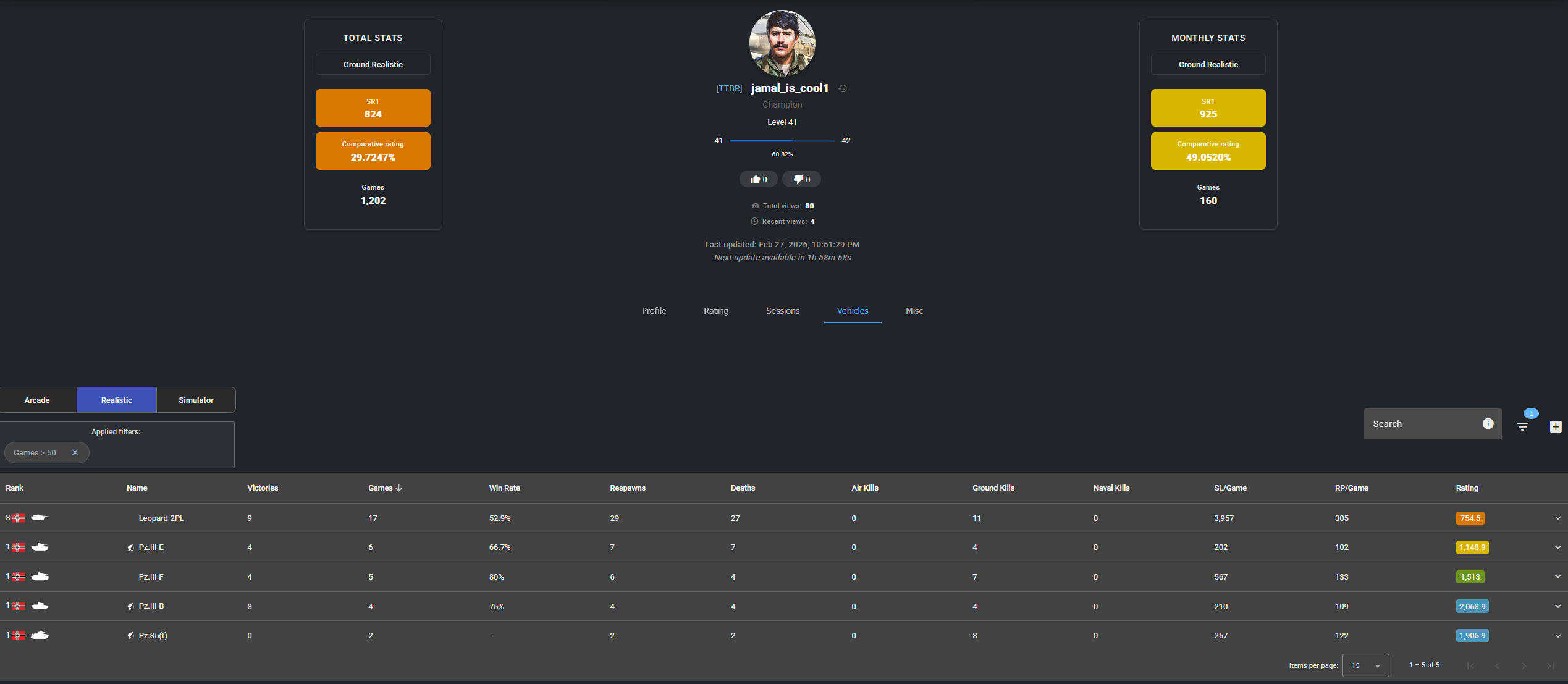Open the Sessions tab
Screen dimensions: 1568x684
(x=782, y=311)
